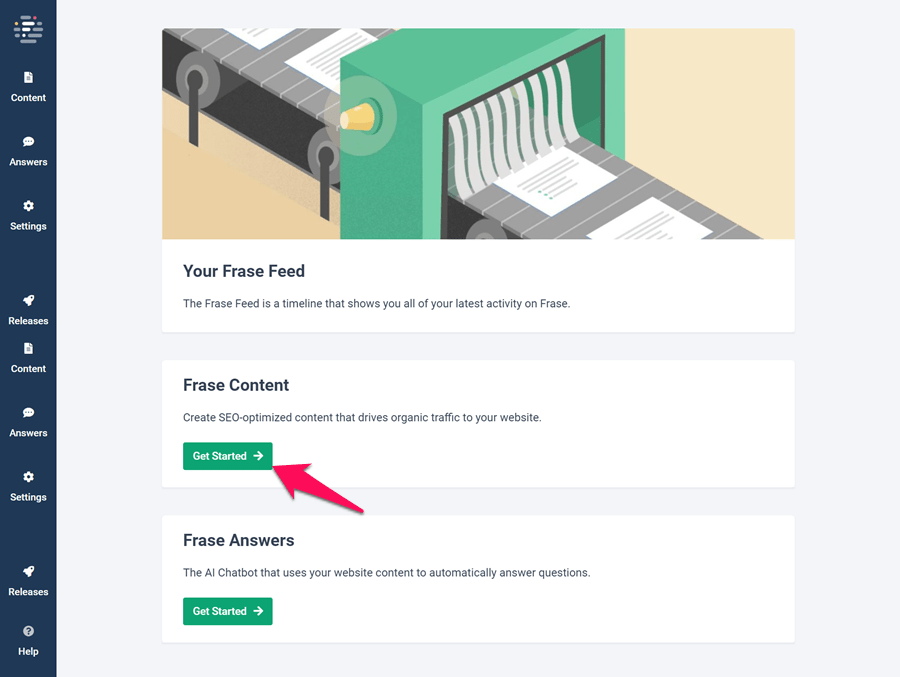
Task: Click Releases rocket directly above the second Content item
Action: [28, 310]
